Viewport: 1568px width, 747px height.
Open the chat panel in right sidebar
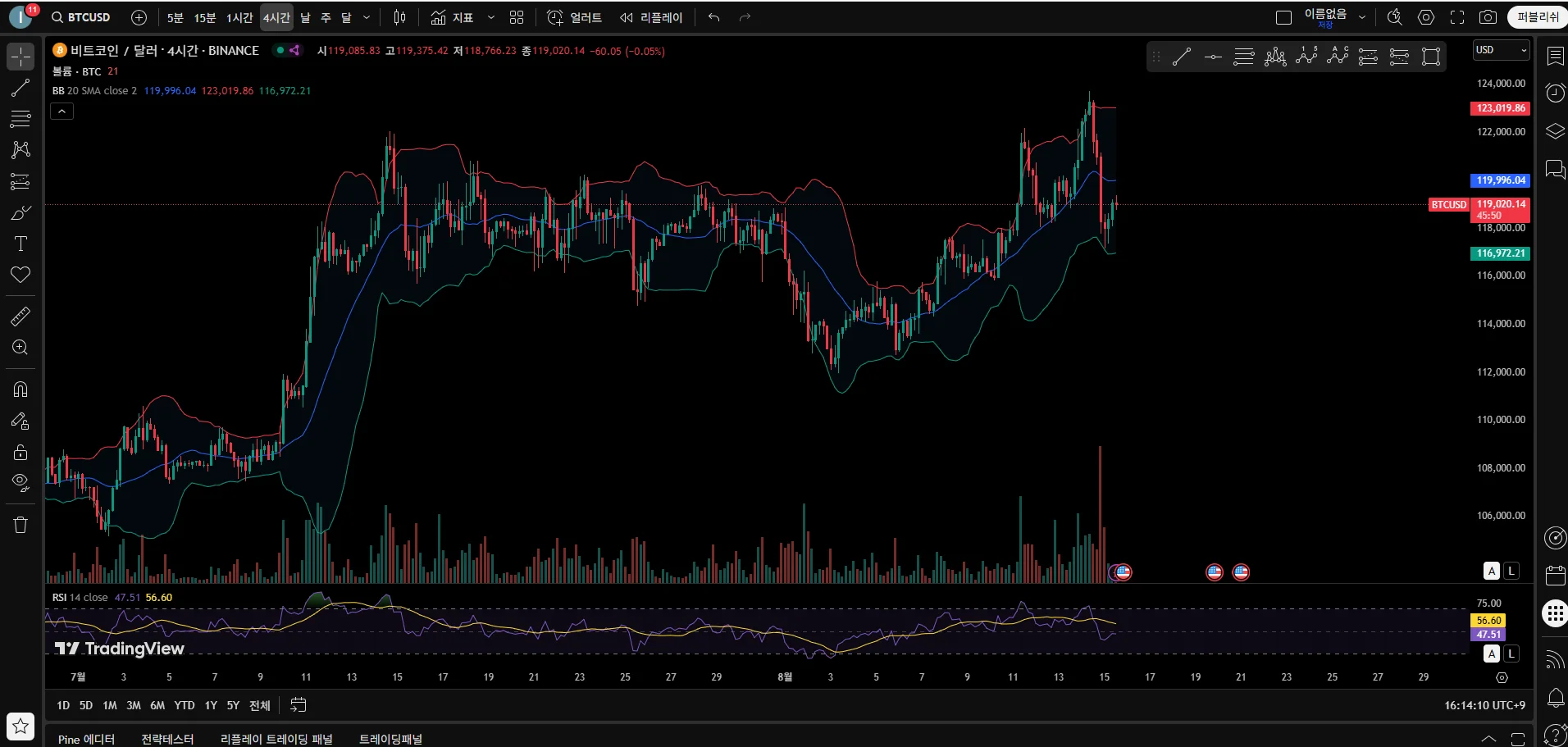1555,169
